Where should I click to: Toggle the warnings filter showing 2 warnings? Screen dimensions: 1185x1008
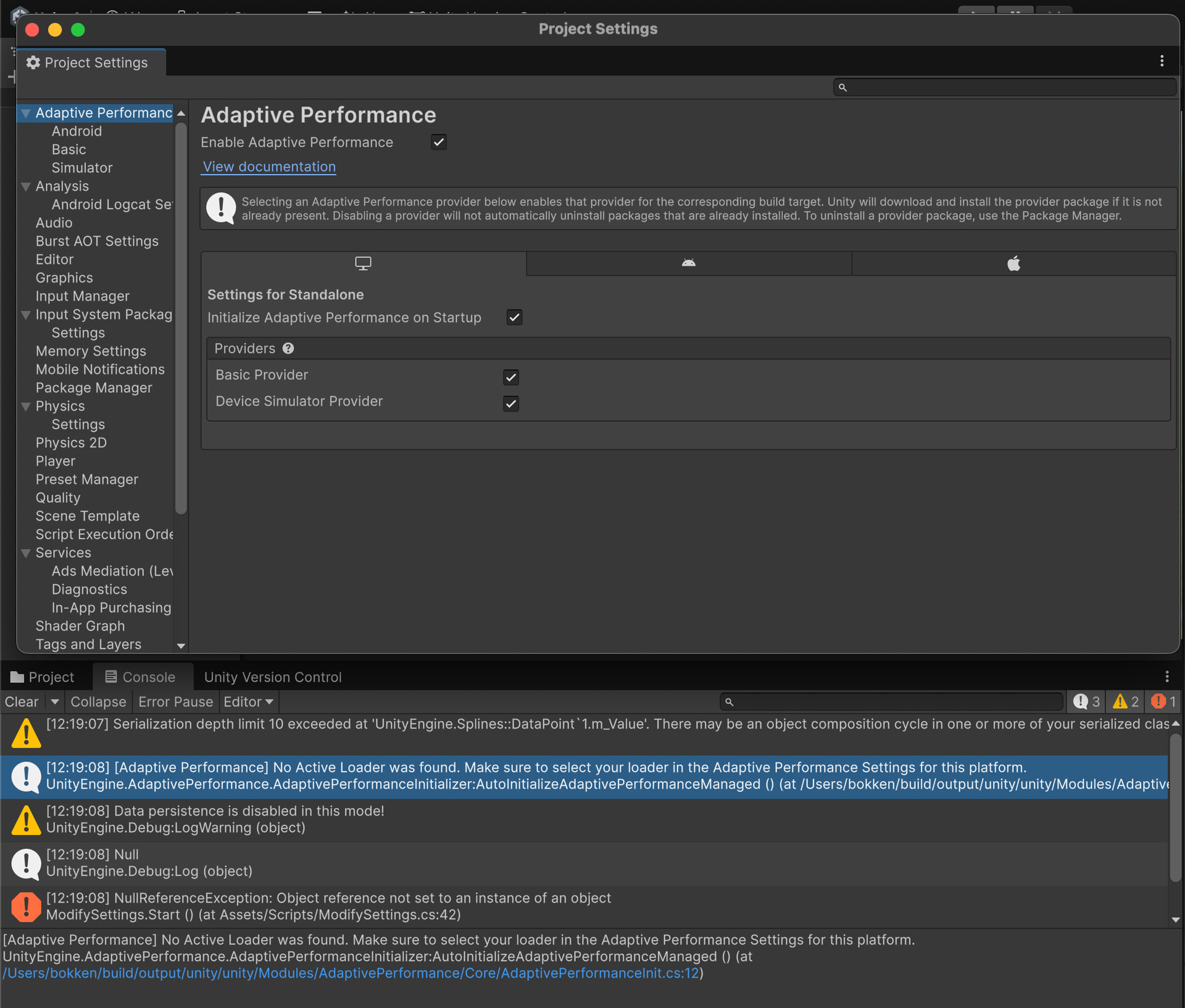tap(1125, 701)
